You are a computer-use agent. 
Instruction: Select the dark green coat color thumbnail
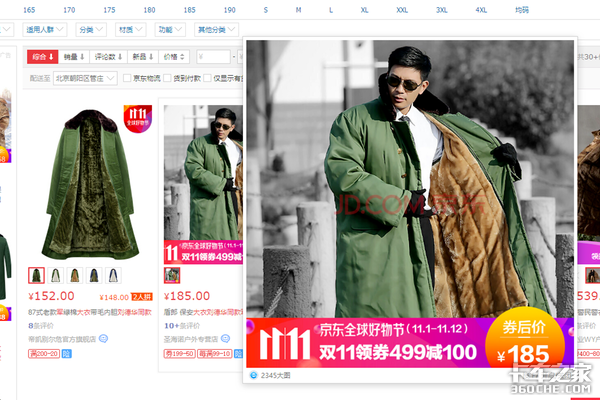[36, 275]
